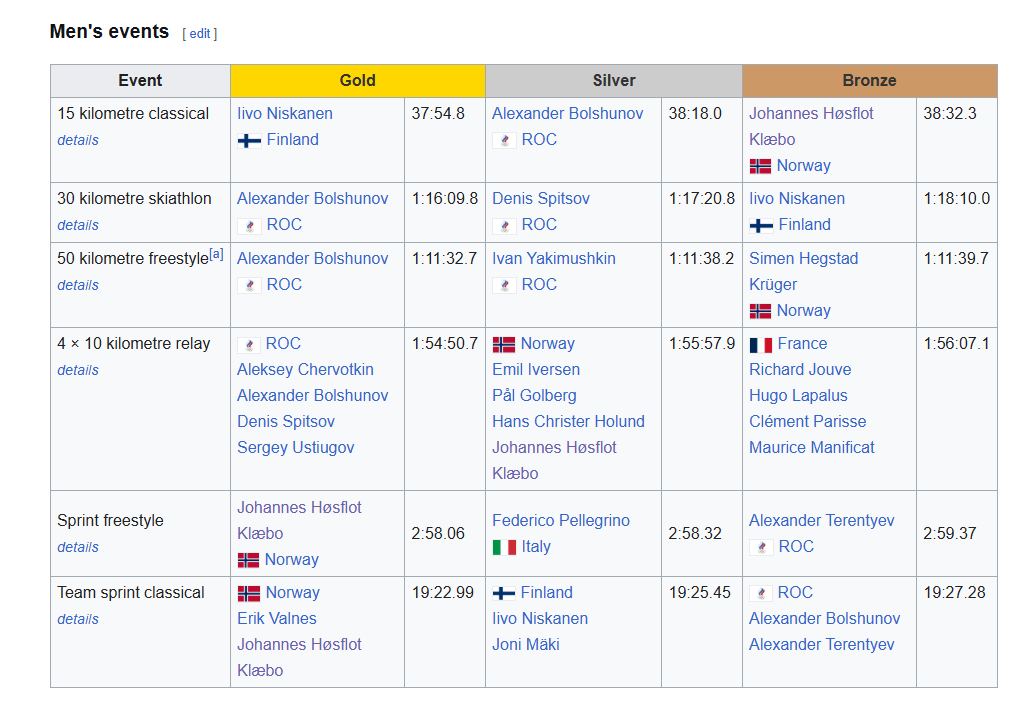Image resolution: width=1034 pixels, height=701 pixels.
Task: Click the Finland flag in 15 kilometre classical gold
Action: click(x=249, y=140)
